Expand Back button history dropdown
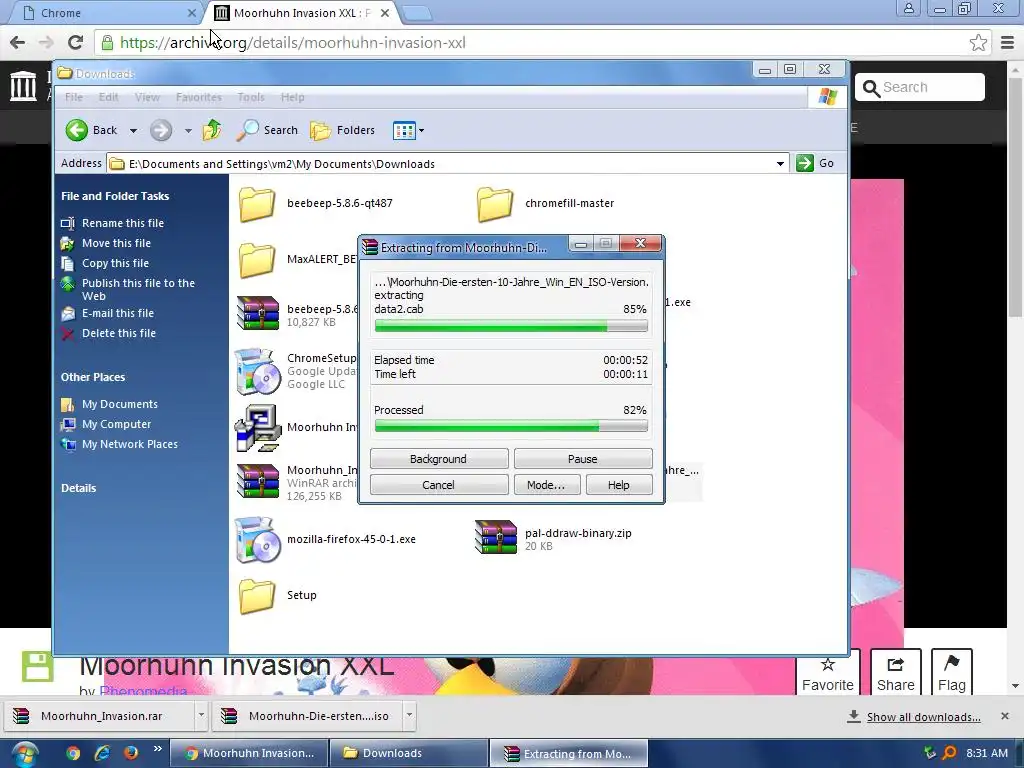 point(133,131)
